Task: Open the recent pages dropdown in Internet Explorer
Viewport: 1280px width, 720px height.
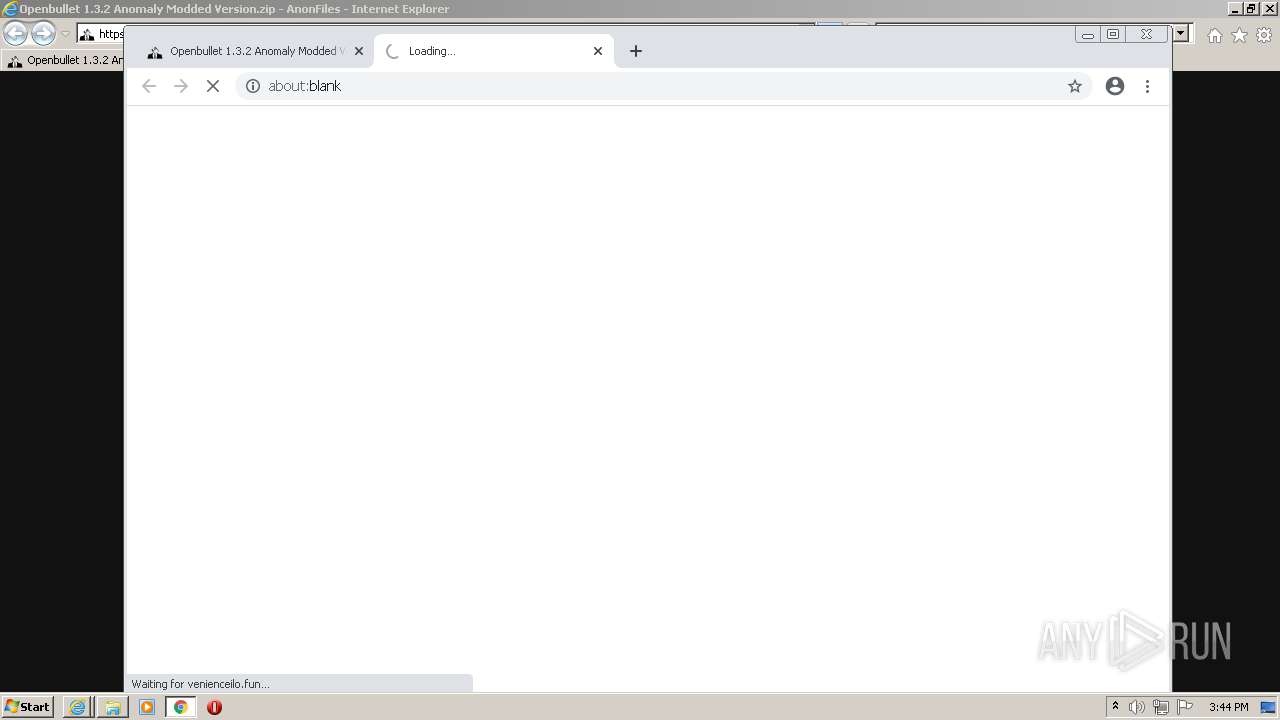Action: pyautogui.click(x=65, y=34)
